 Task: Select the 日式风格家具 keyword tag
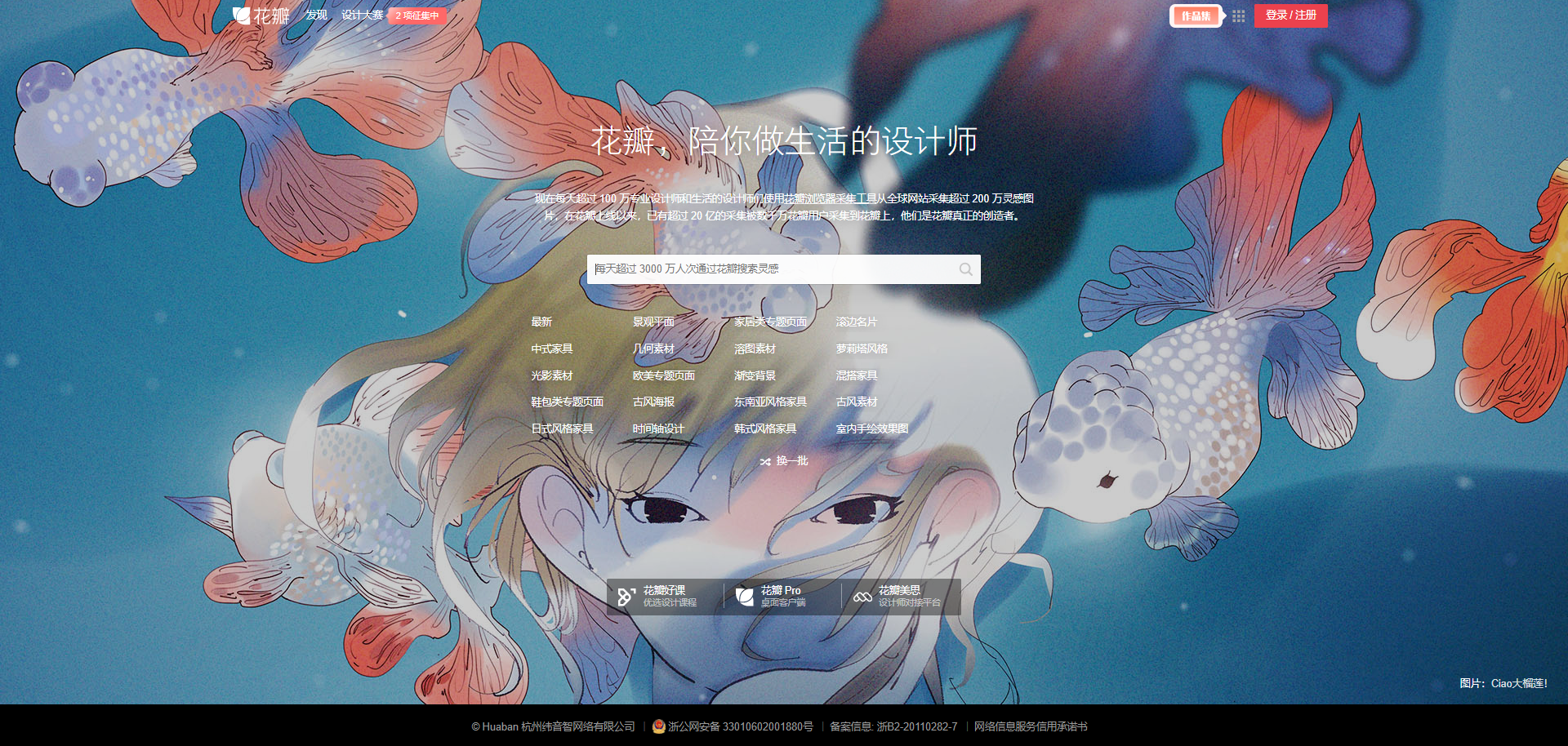pos(562,429)
